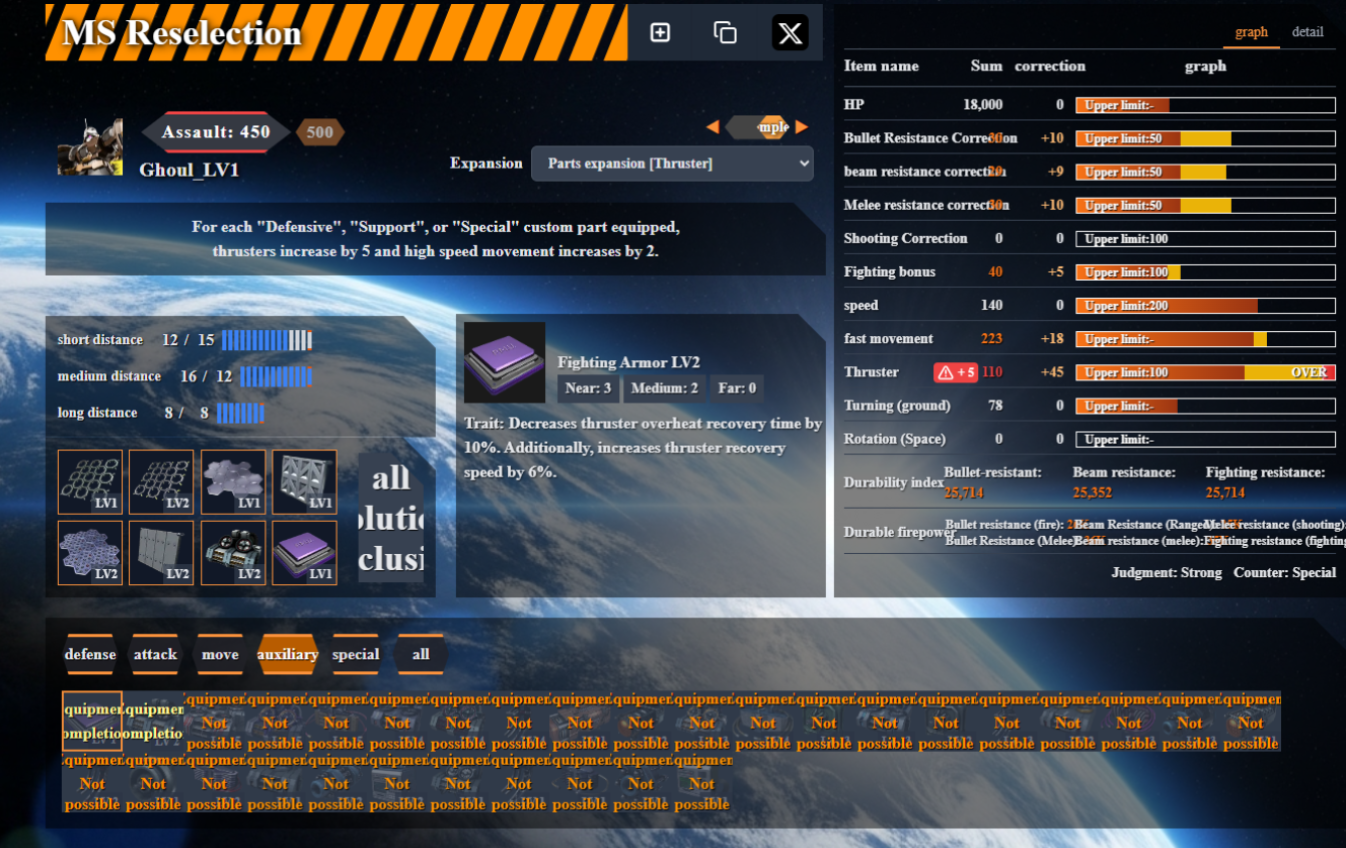The image size is (1346, 848).
Task: Select the equipped ring lattice part labeled LV1
Action: 90,482
